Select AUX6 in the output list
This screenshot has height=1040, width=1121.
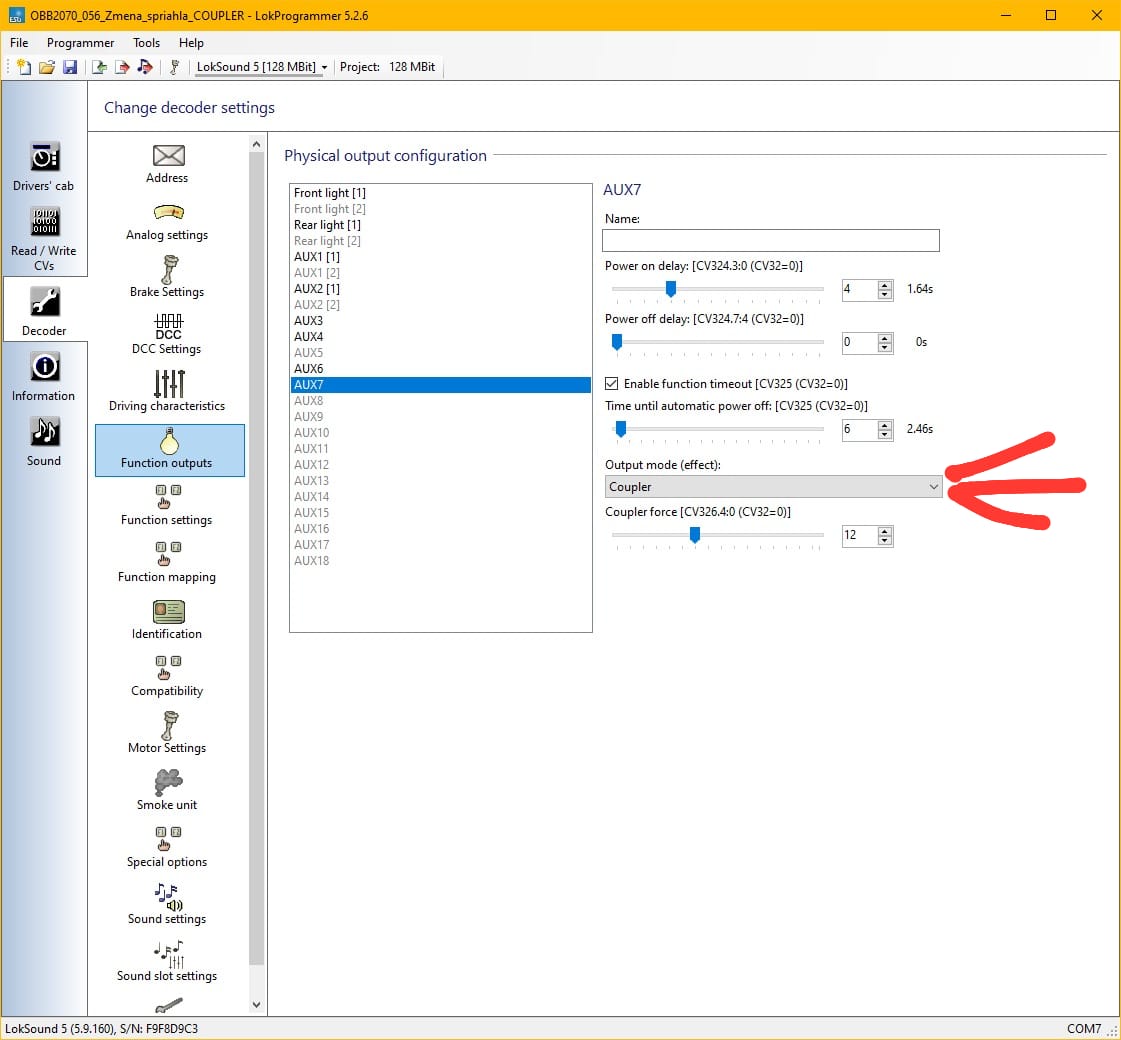tap(309, 369)
